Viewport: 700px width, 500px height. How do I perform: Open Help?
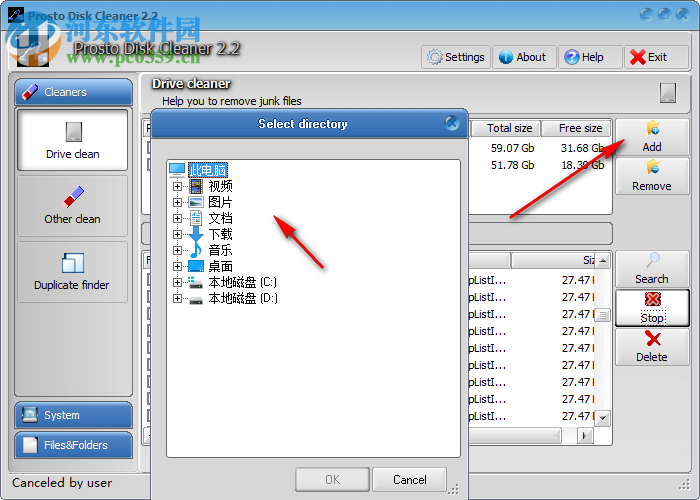click(590, 57)
